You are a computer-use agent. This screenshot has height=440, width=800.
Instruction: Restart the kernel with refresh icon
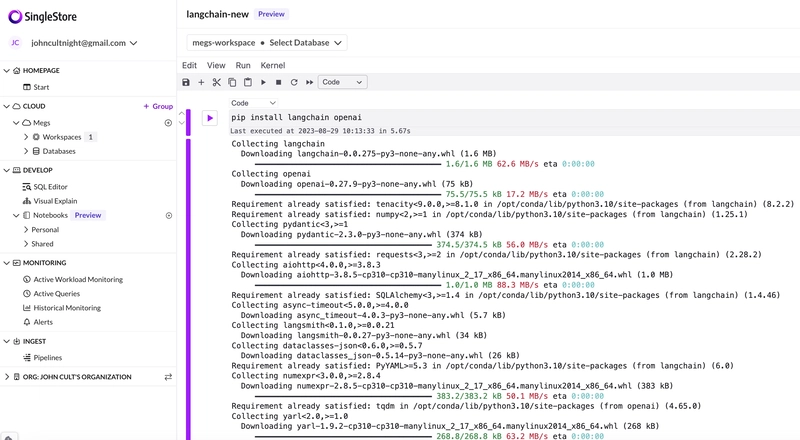click(x=294, y=82)
